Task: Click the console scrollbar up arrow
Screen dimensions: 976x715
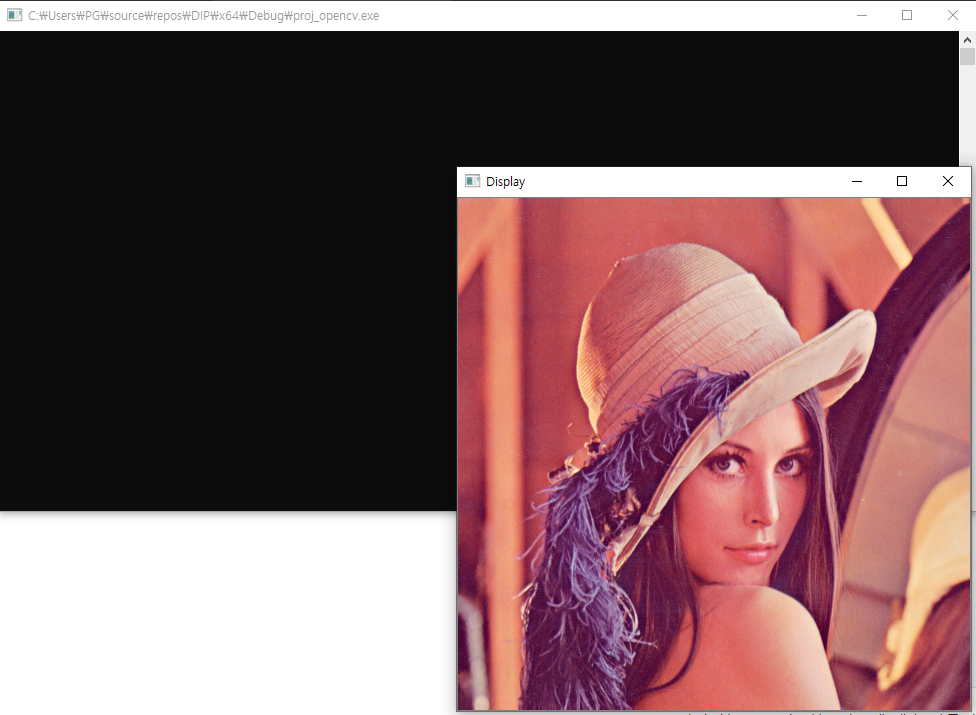Action: point(967,40)
